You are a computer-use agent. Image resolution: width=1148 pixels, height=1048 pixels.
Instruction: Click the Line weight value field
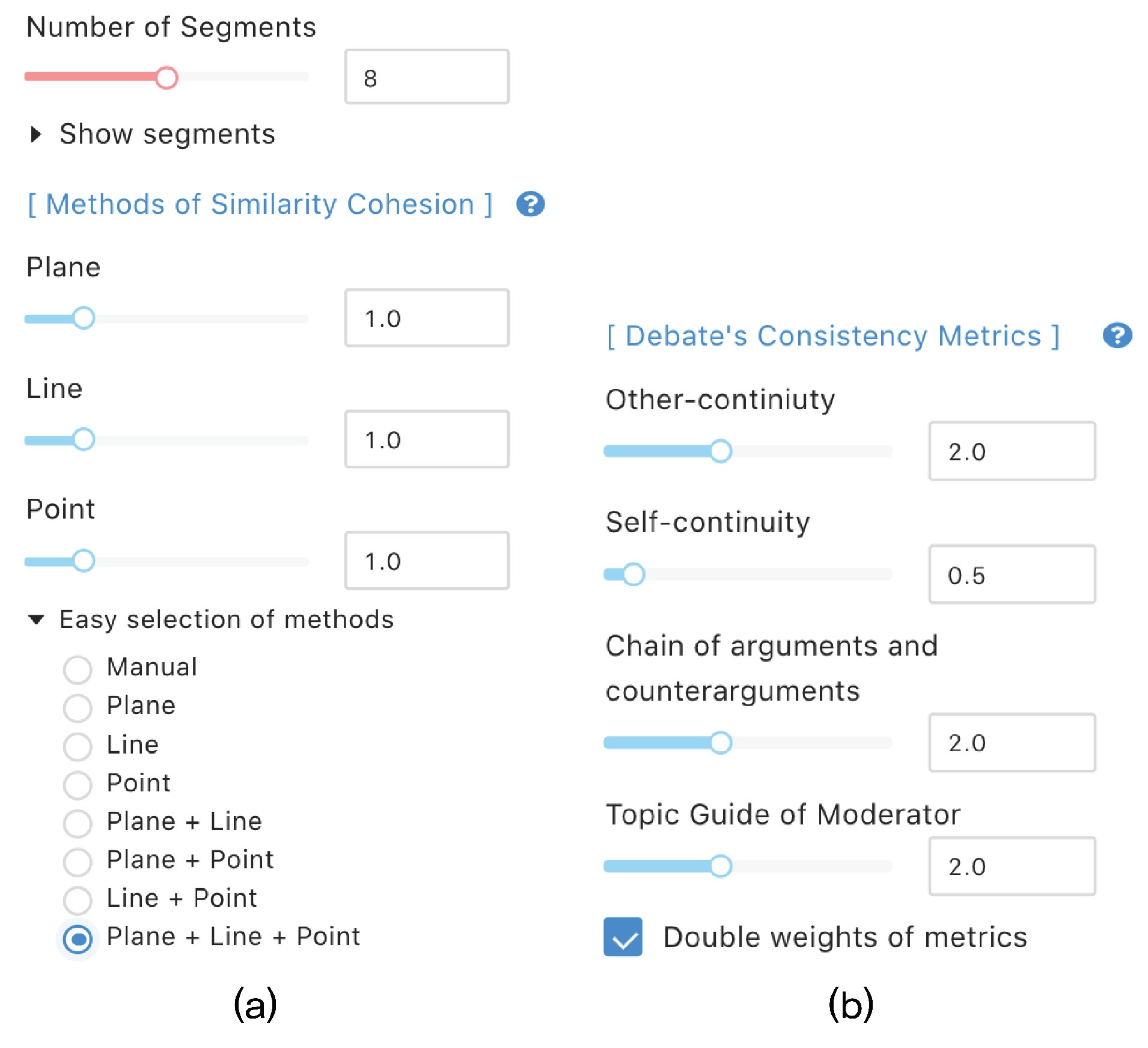(426, 439)
